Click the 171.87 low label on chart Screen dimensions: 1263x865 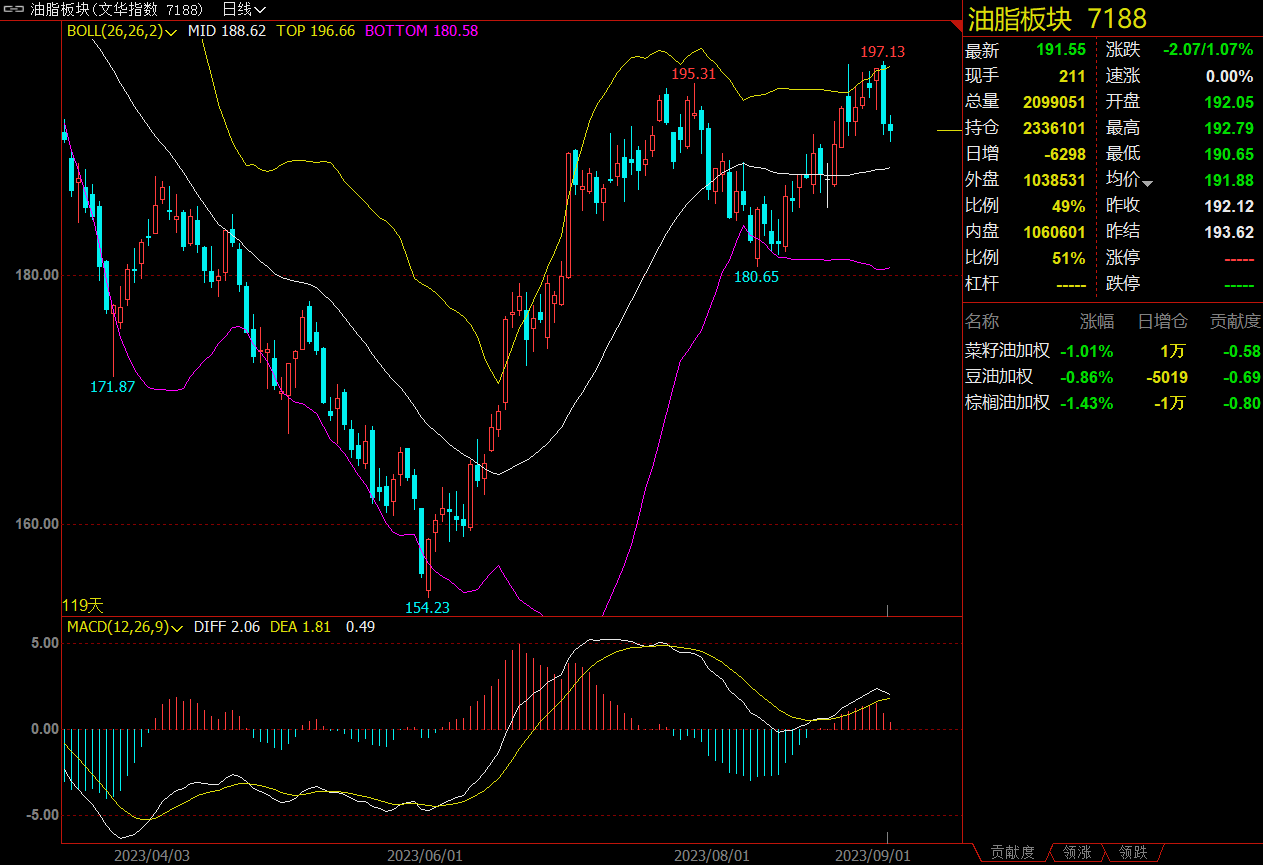[112, 387]
